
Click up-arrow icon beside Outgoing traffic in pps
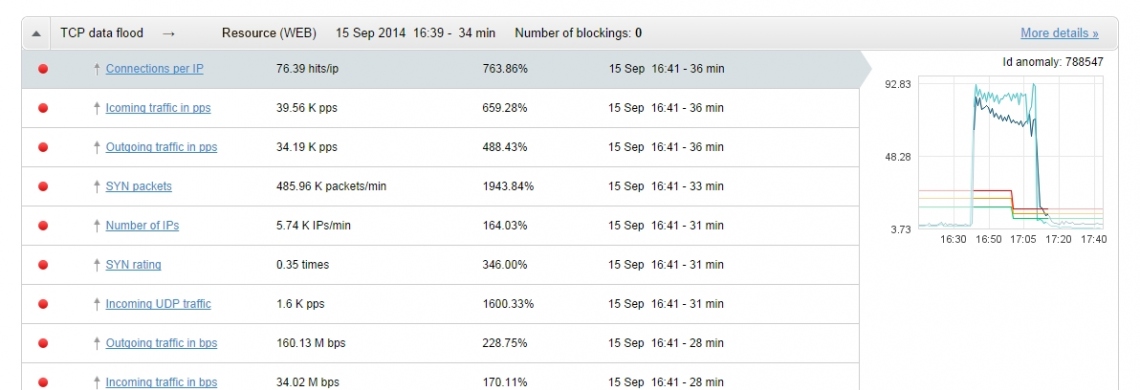(x=97, y=147)
